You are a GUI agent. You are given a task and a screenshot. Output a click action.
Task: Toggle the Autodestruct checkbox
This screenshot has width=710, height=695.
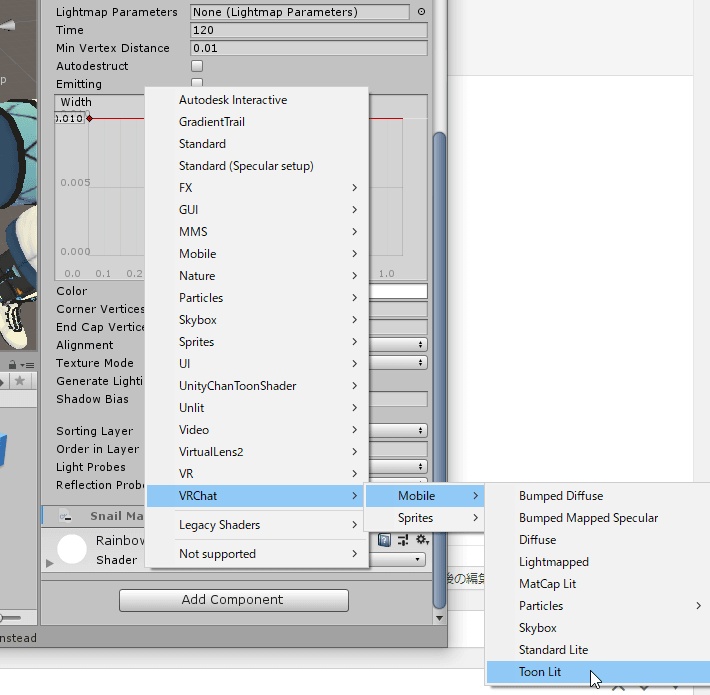coord(197,66)
